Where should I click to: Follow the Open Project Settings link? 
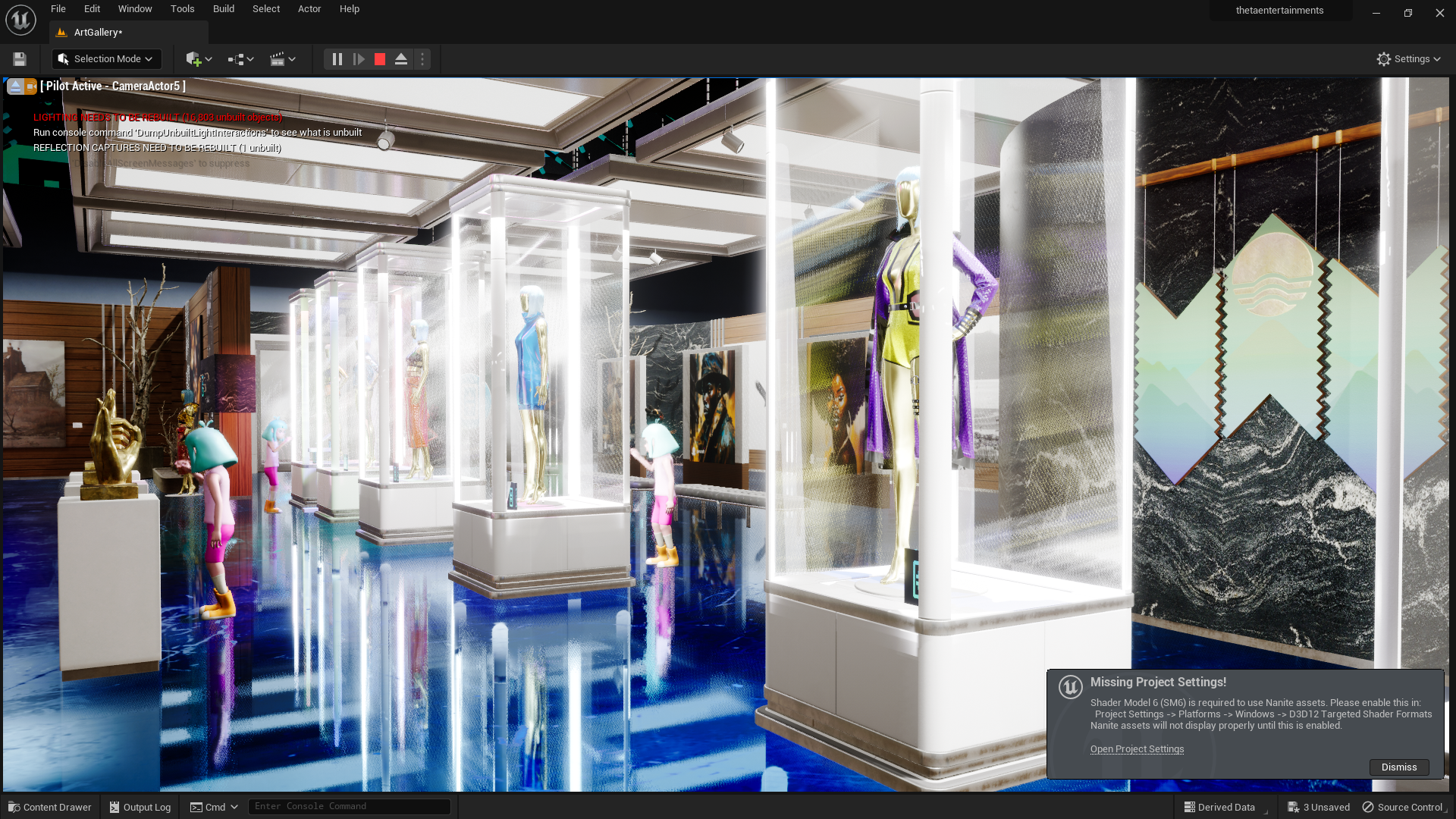pos(1137,749)
